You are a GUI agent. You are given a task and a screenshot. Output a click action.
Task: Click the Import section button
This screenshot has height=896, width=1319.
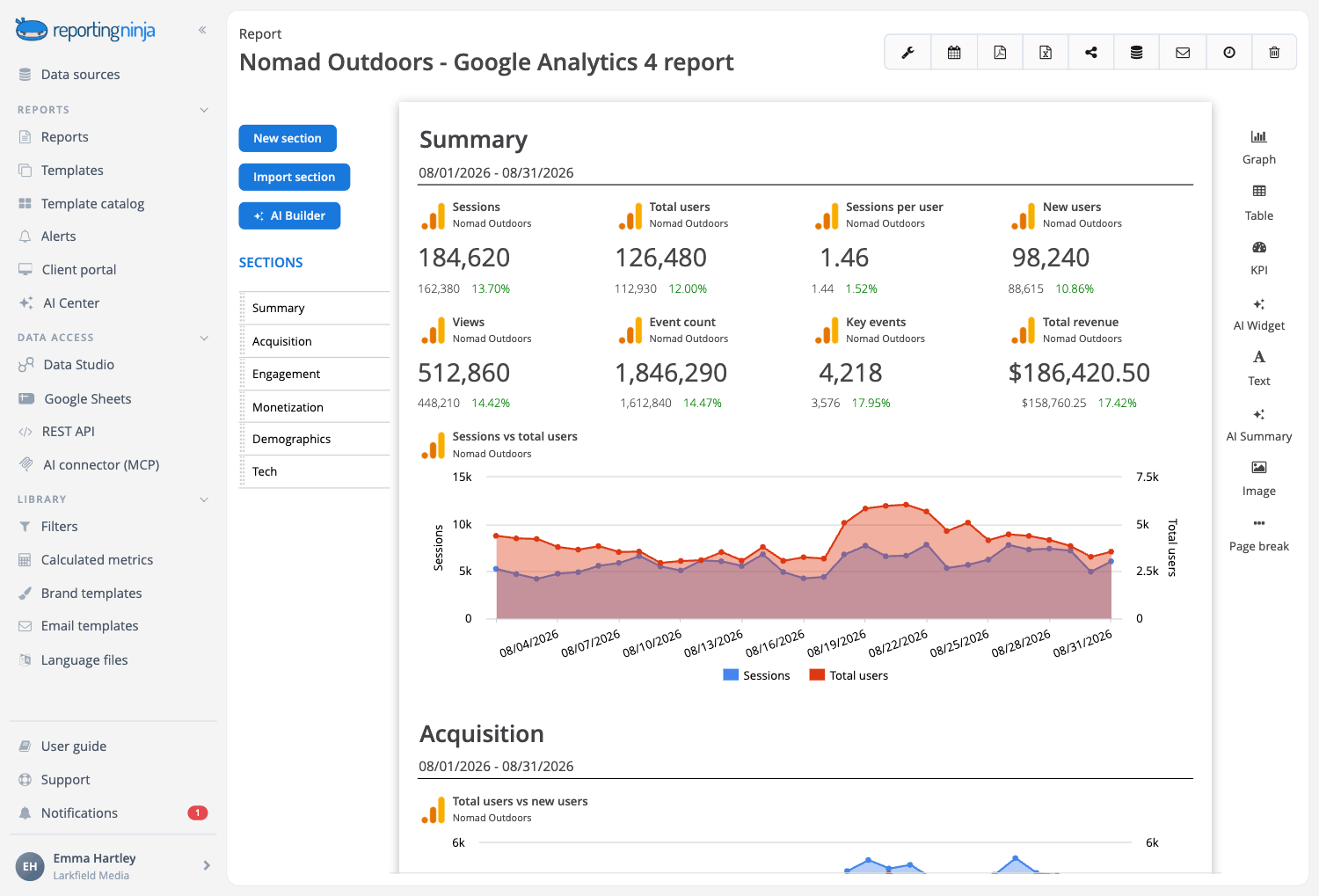click(x=294, y=177)
